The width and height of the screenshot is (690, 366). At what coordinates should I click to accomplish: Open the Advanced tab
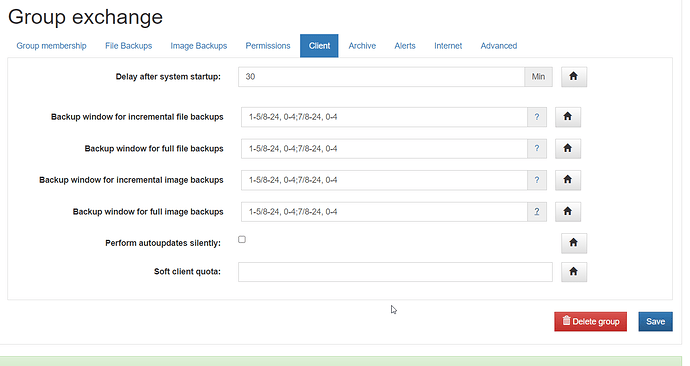pyautogui.click(x=499, y=46)
